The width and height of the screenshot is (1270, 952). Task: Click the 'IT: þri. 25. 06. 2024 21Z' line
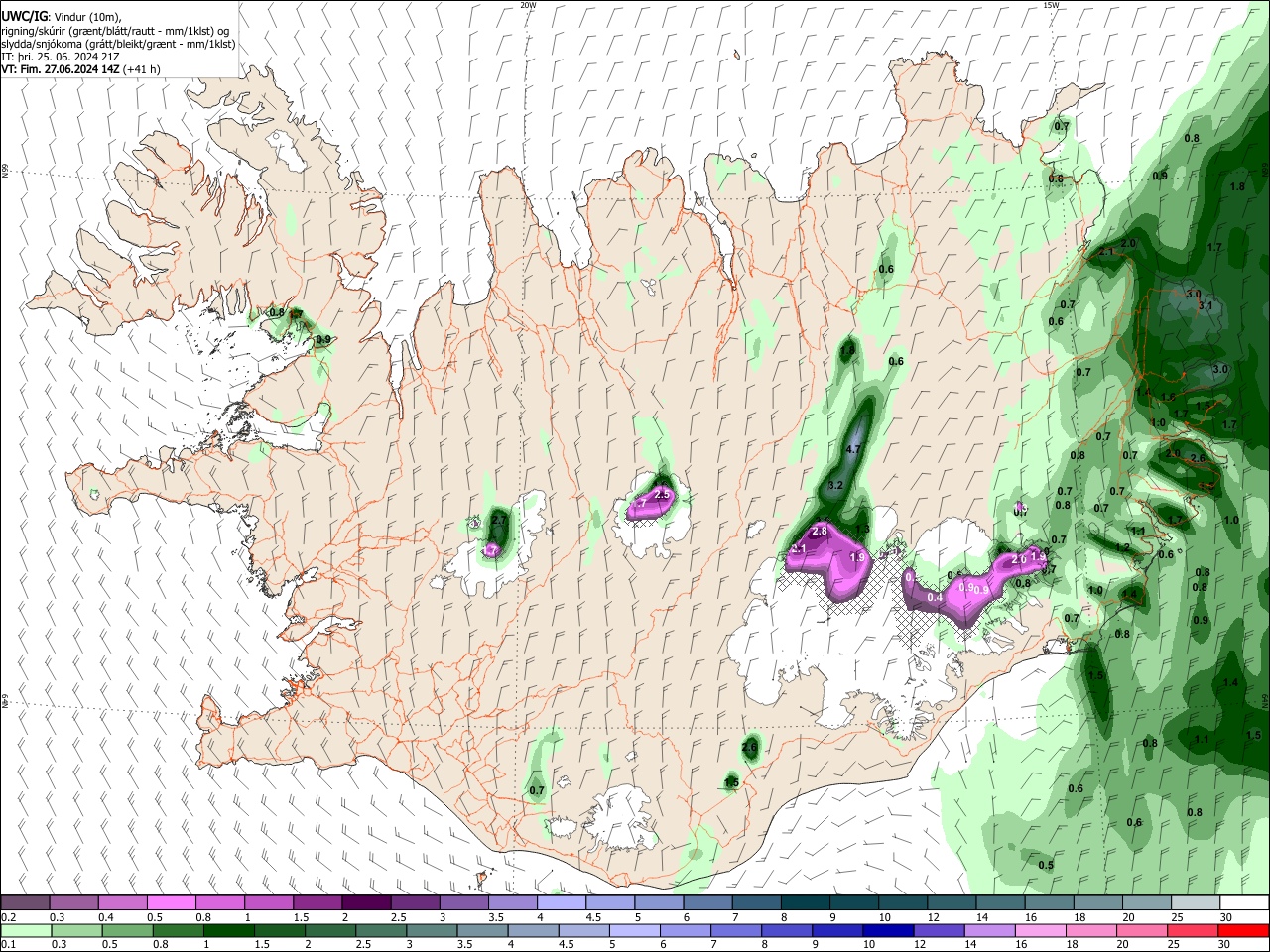point(61,57)
